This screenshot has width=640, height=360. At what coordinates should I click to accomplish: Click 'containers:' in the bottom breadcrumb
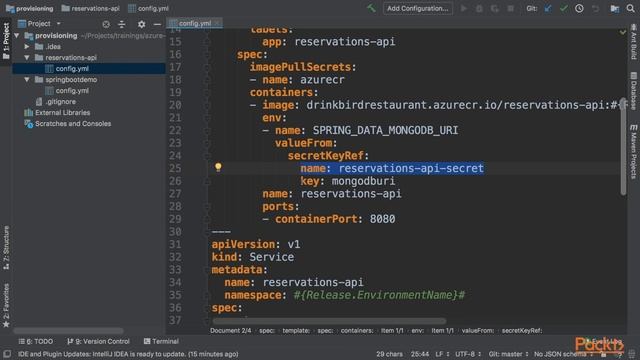coord(357,331)
